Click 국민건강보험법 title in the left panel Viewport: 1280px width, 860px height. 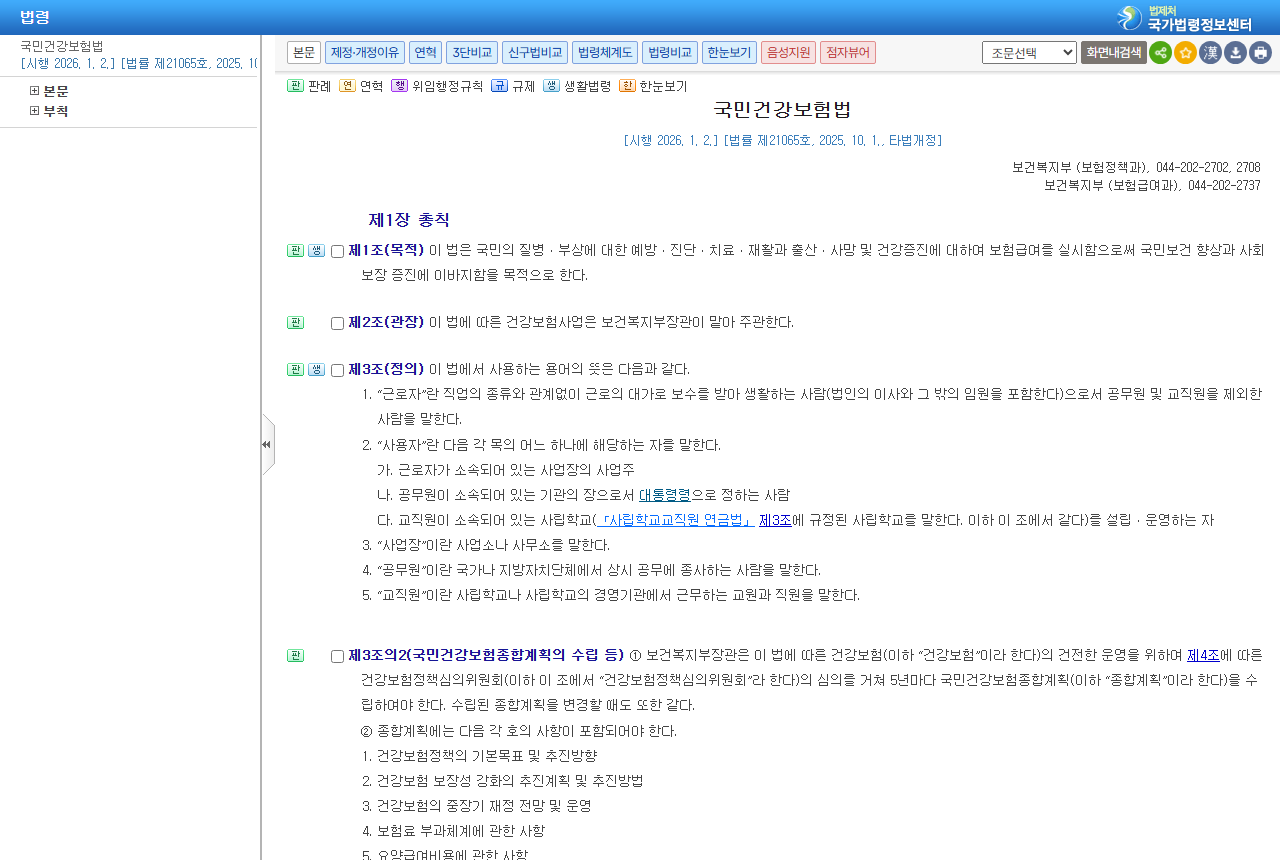click(62, 46)
